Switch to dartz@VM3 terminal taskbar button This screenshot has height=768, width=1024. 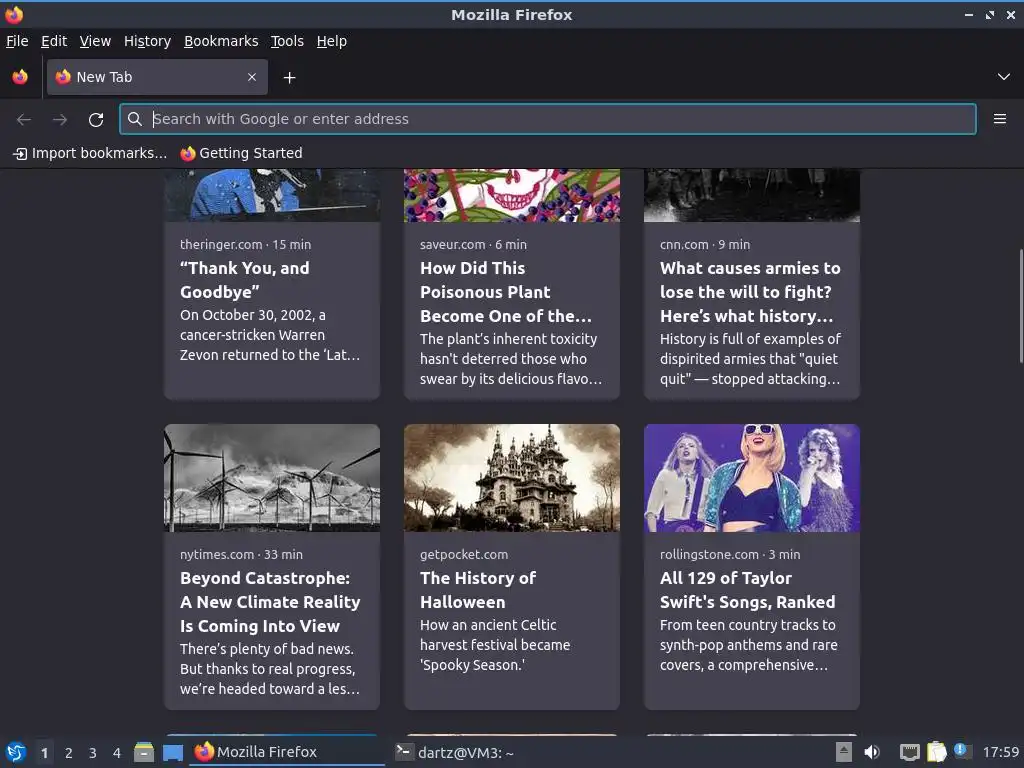pyautogui.click(x=455, y=752)
